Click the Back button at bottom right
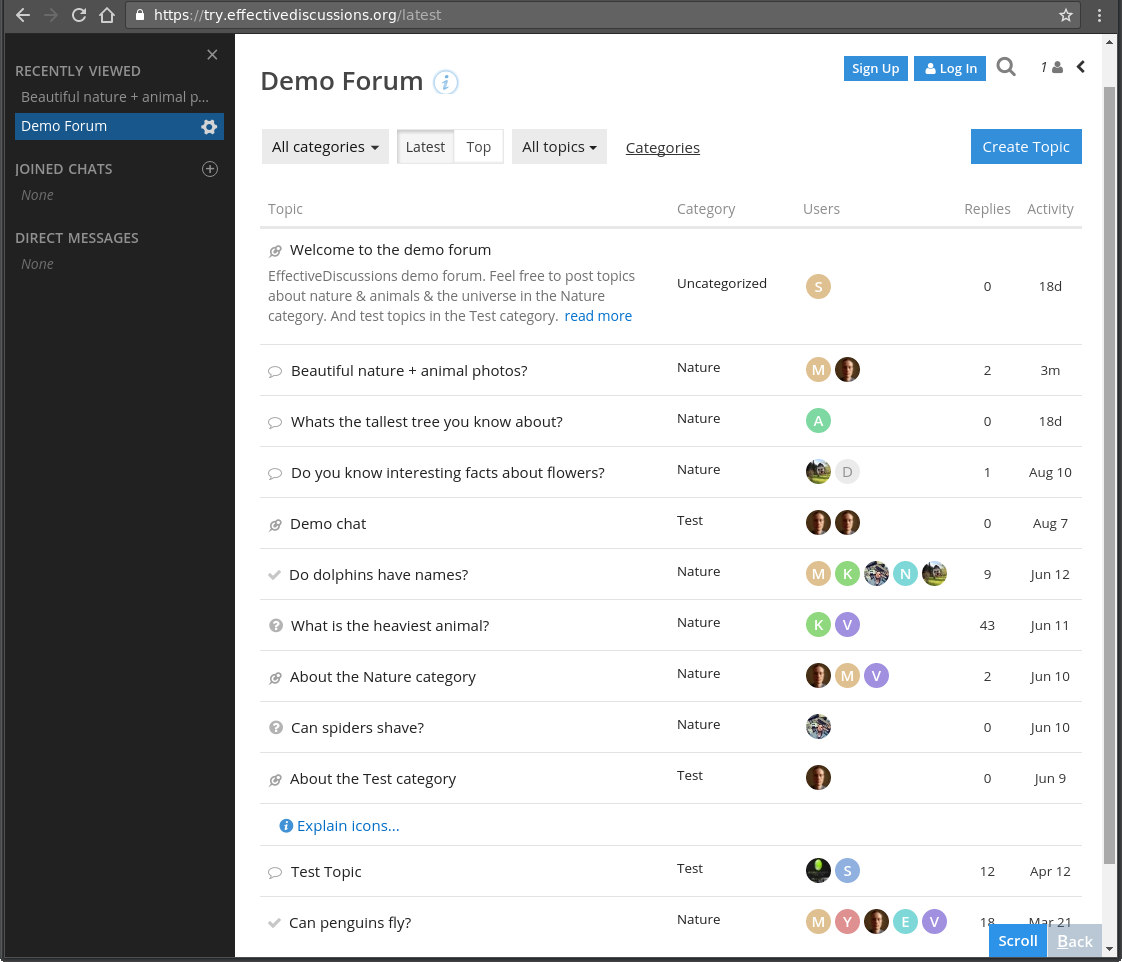The image size is (1122, 962). point(1074,941)
